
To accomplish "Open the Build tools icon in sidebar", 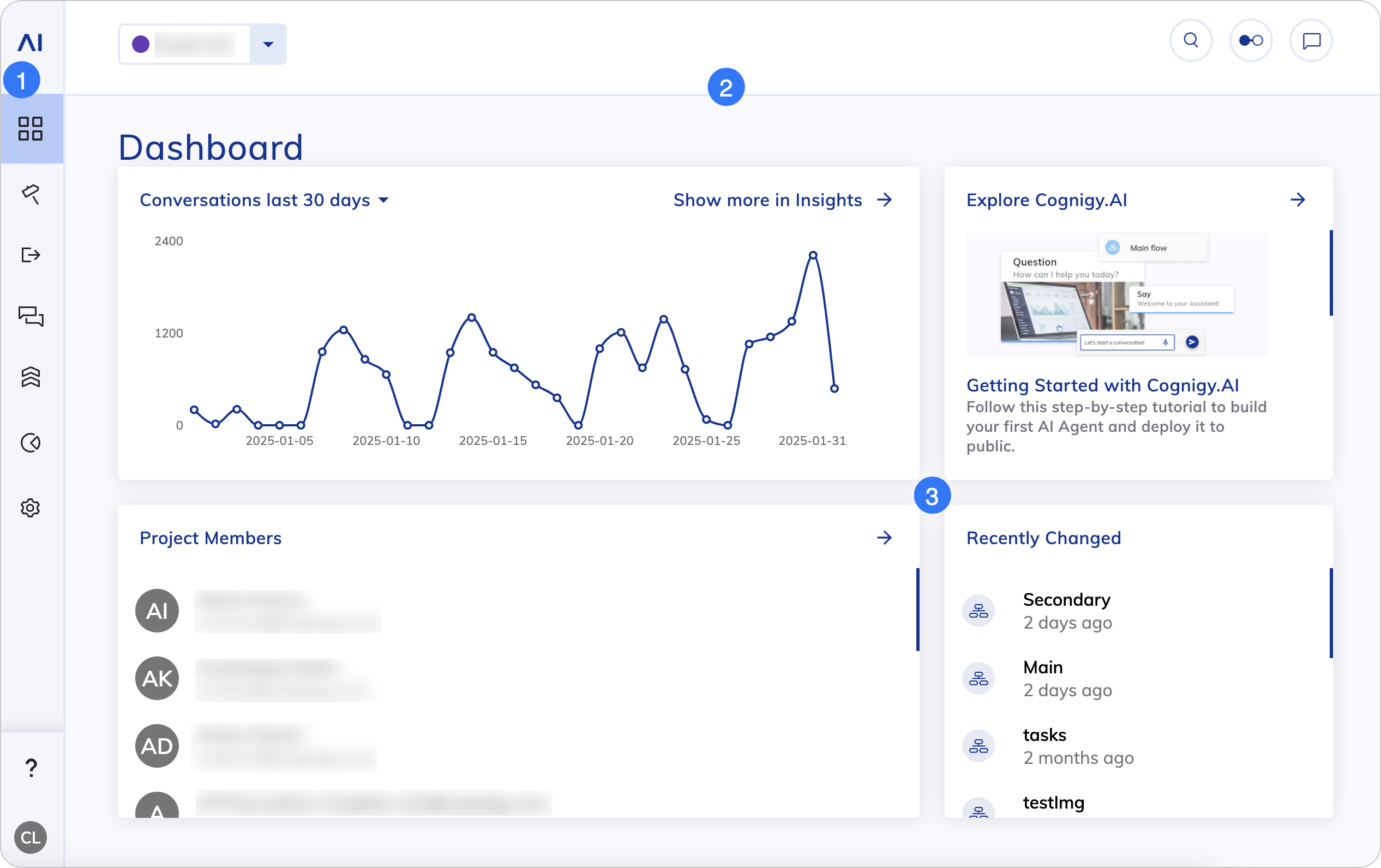I will 31,194.
